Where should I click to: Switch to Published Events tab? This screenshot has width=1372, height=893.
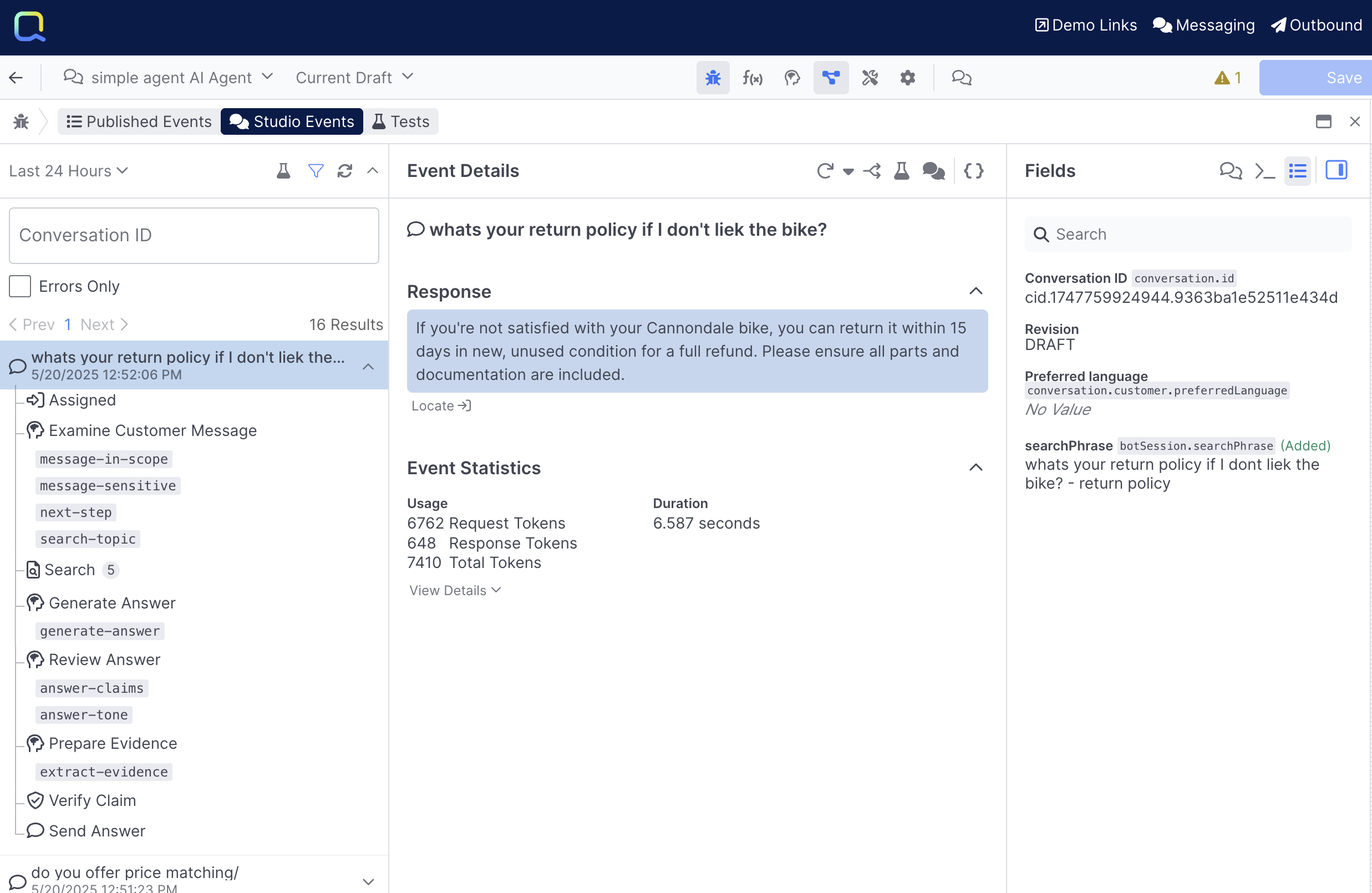(139, 121)
